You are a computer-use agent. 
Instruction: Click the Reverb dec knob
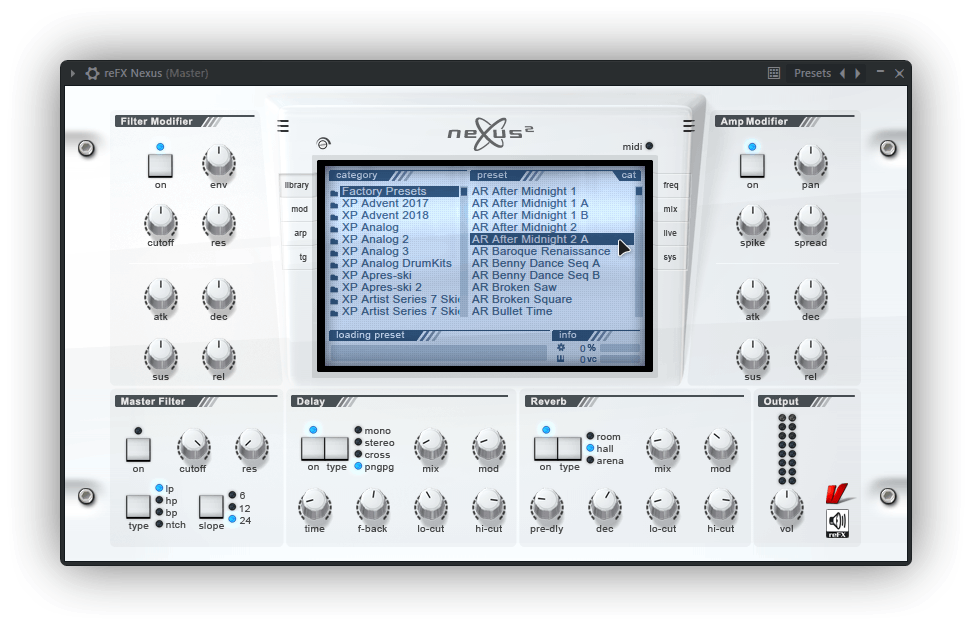point(605,506)
